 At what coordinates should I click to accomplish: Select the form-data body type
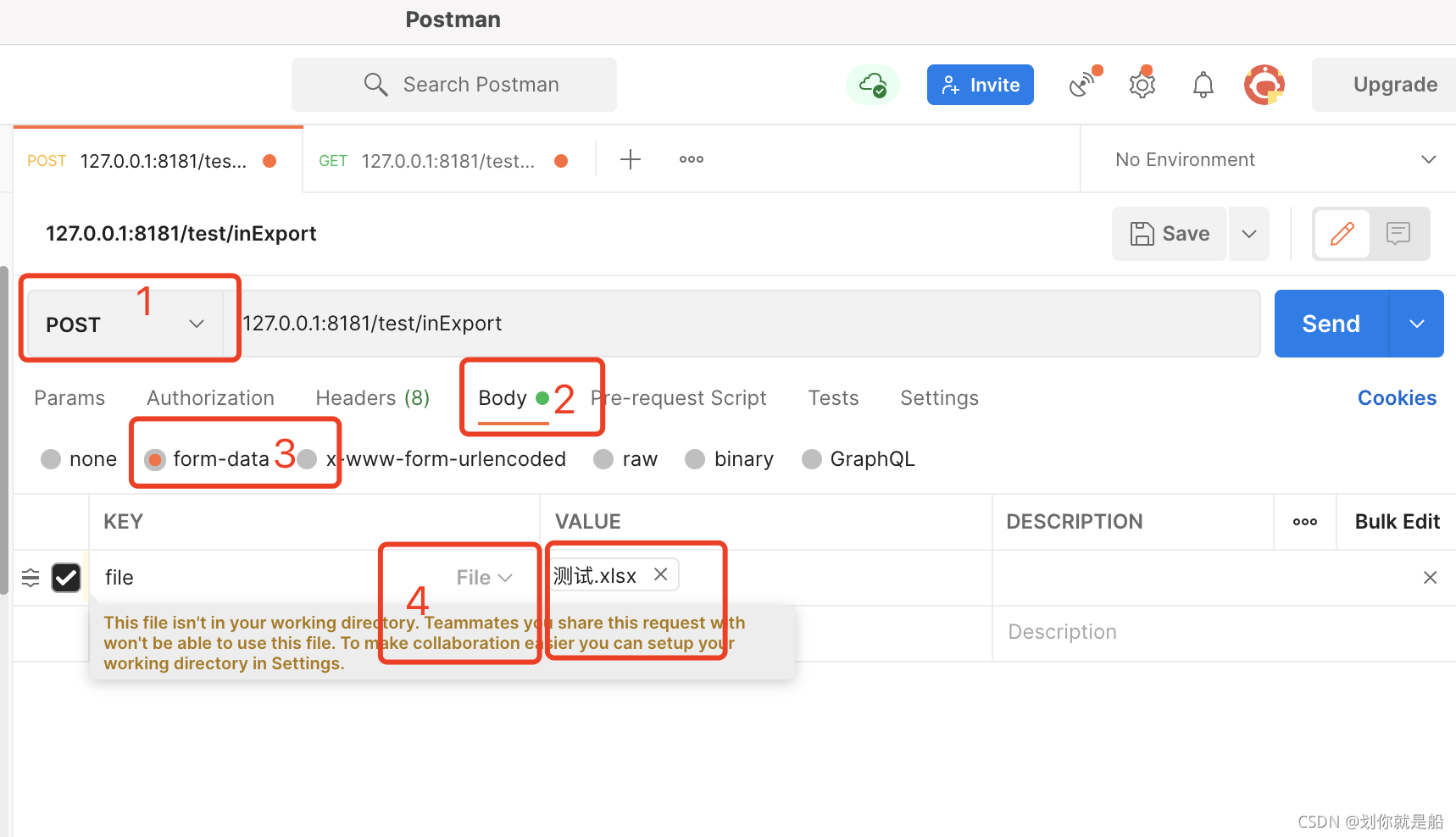(154, 459)
